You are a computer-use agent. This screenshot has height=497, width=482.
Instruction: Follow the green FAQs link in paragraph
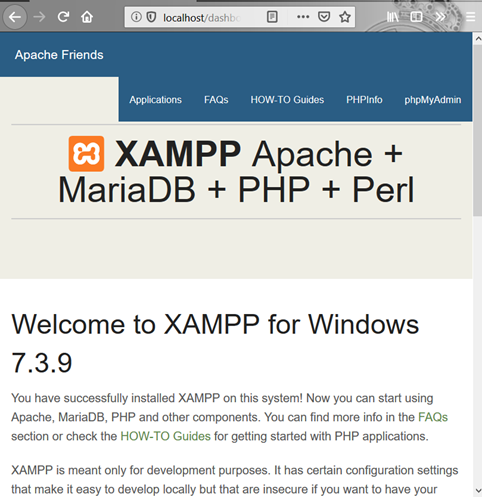[433, 417]
